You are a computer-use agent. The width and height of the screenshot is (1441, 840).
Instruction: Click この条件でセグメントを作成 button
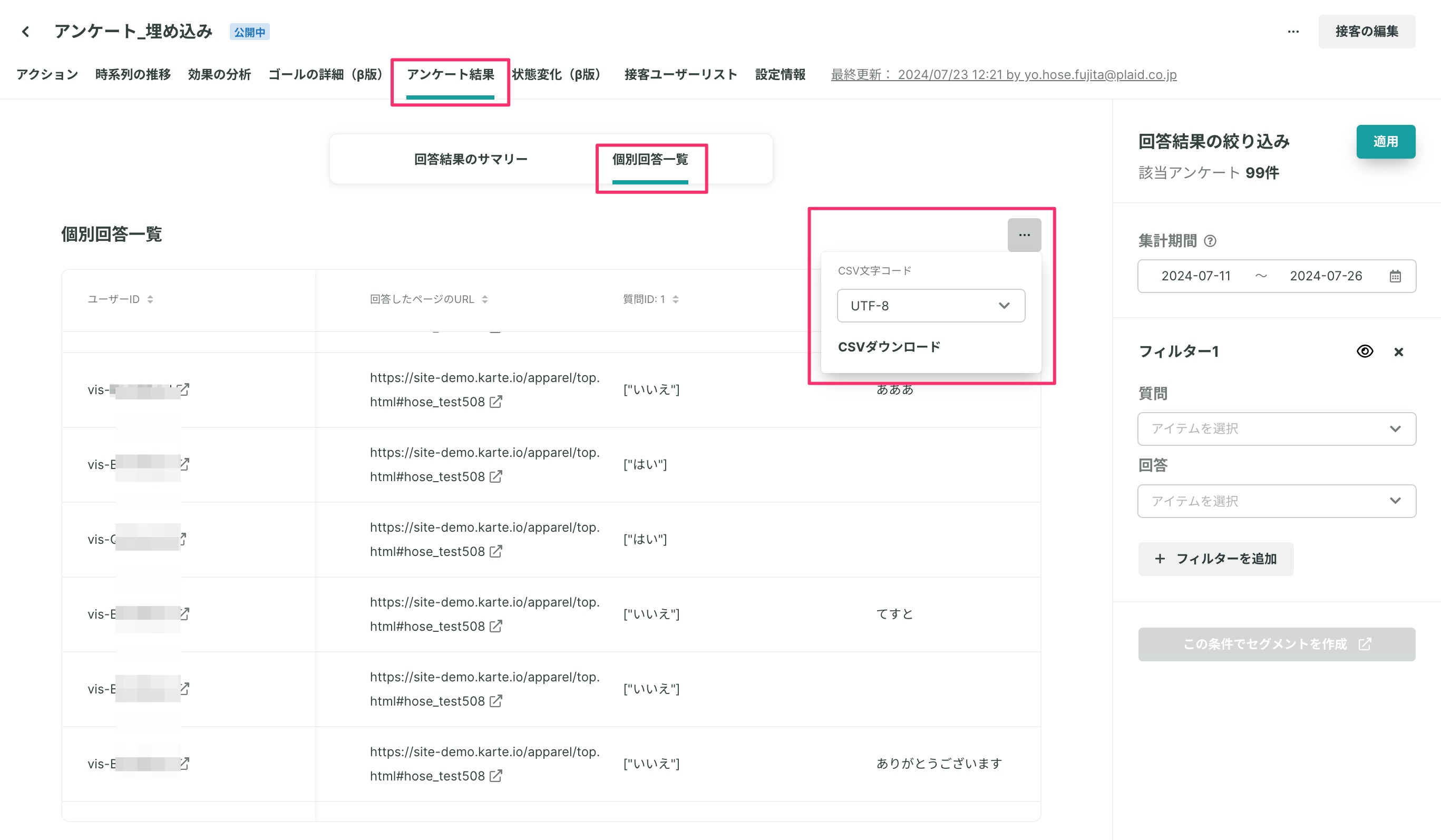pos(1277,644)
